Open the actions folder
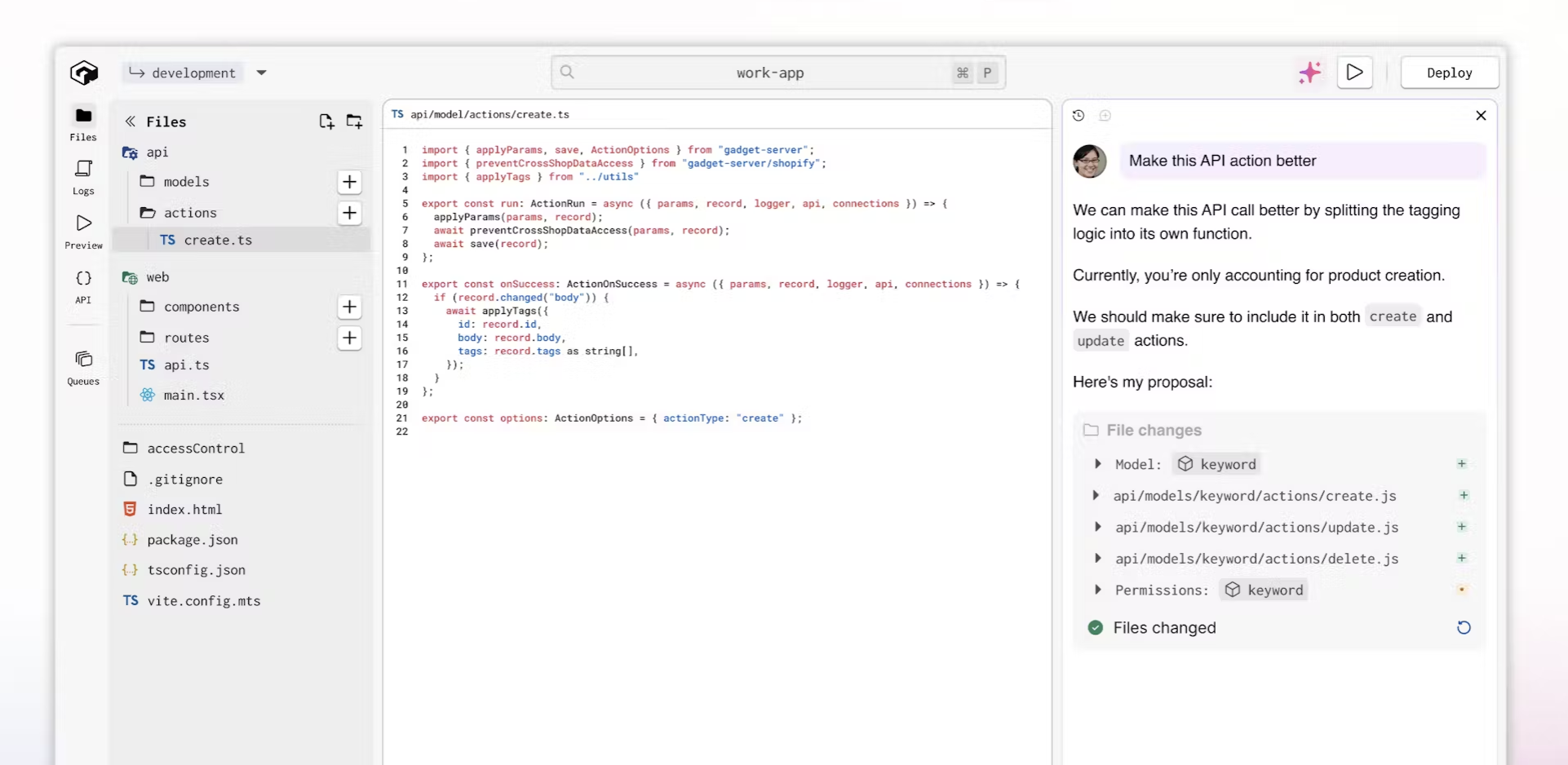Screen dimensions: 1568x765 (178, 213)
